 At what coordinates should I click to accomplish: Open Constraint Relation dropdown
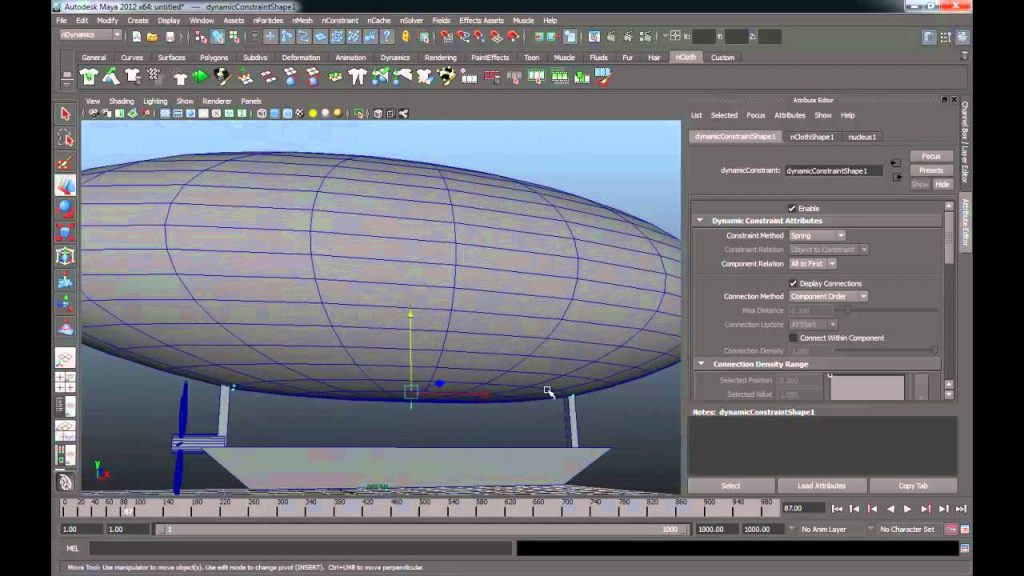pyautogui.click(x=829, y=249)
